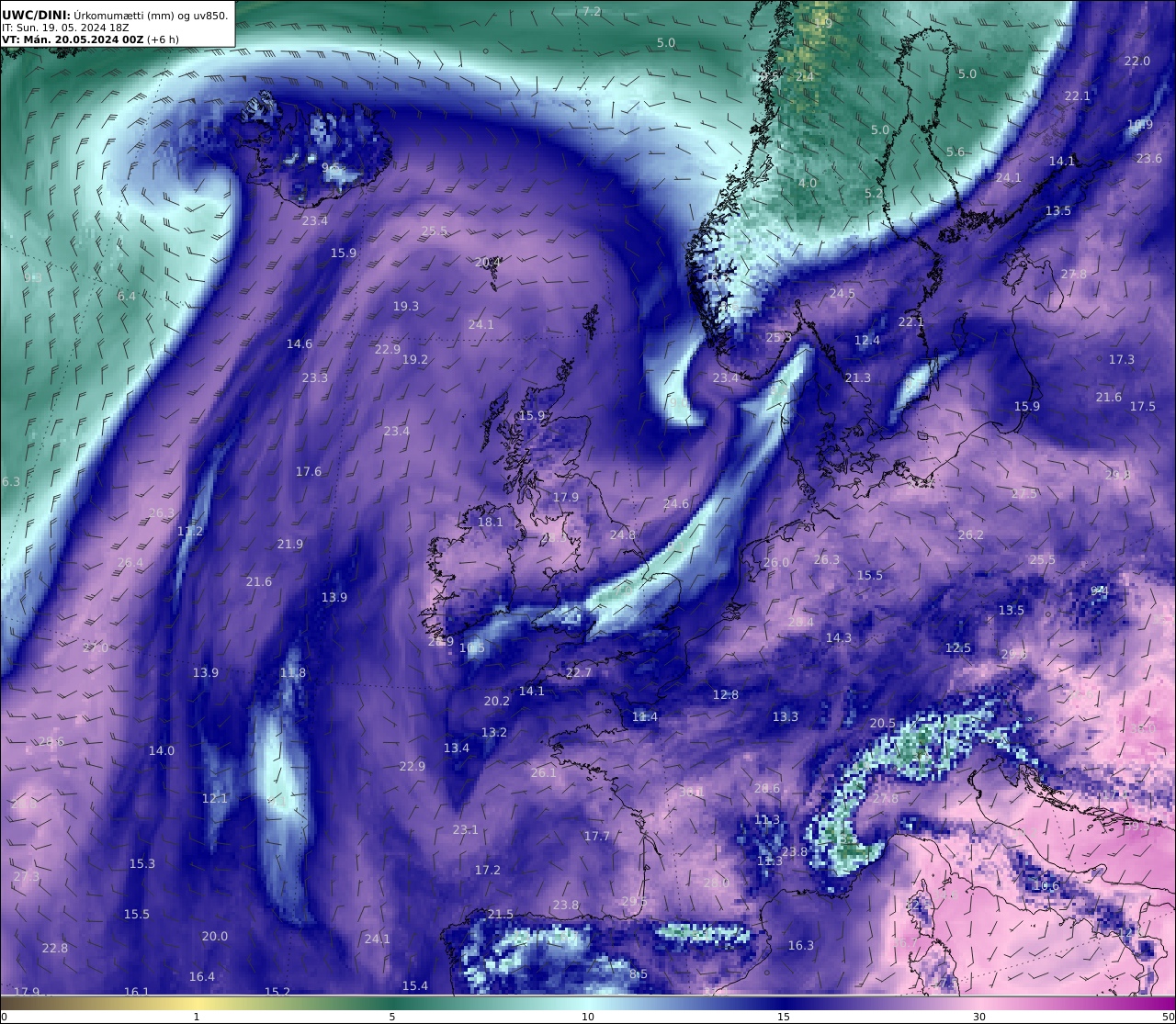Click the map value '15.3'
The image size is (1176, 1024).
click(x=142, y=864)
